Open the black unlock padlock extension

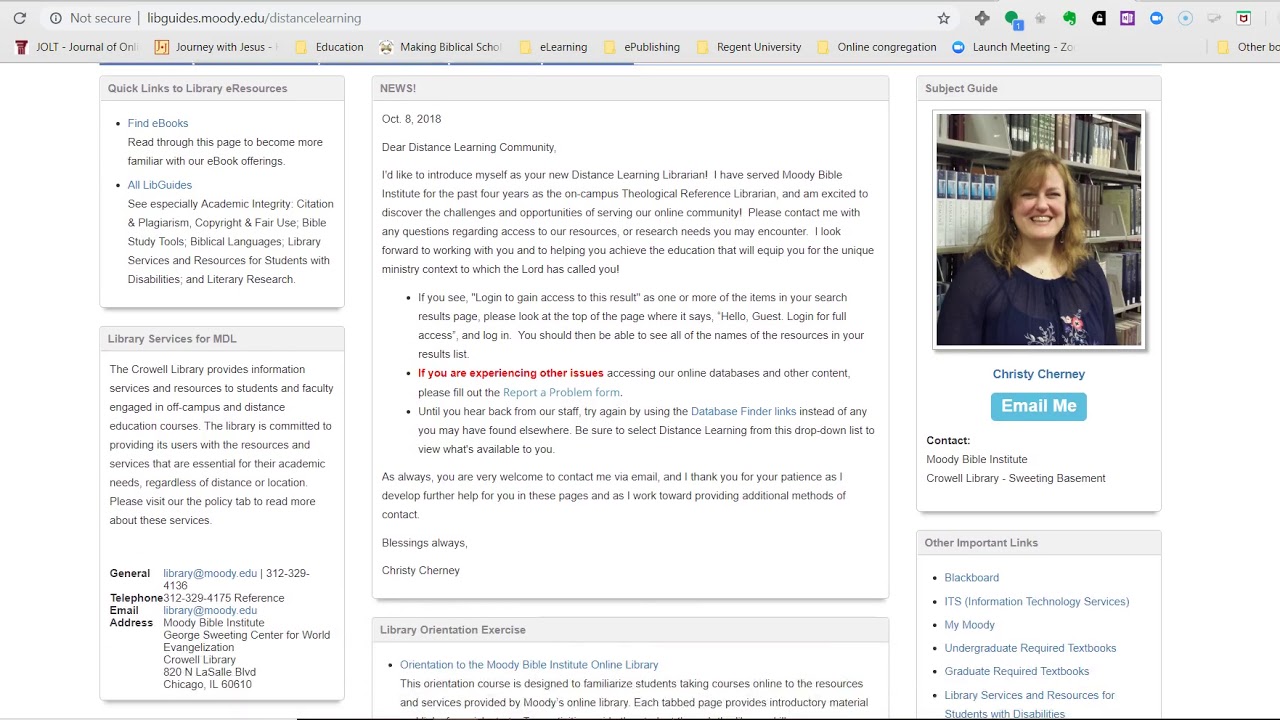pyautogui.click(x=1099, y=18)
